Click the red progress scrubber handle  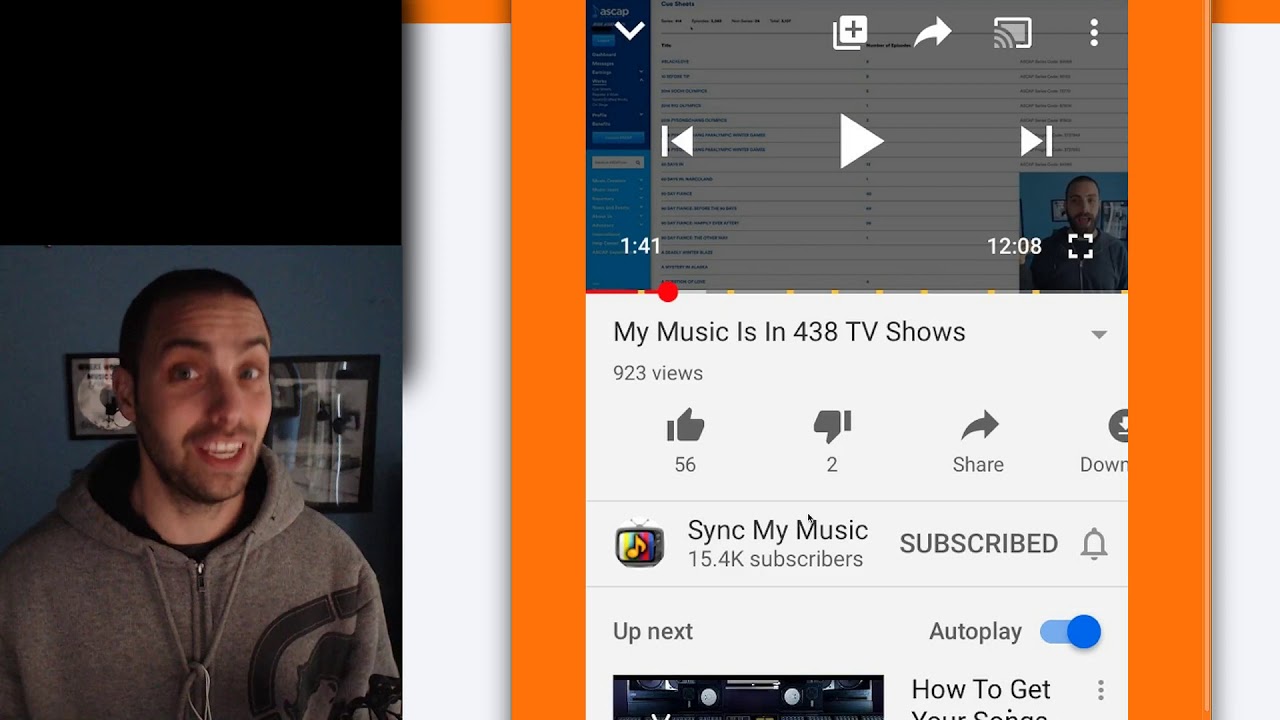point(668,292)
